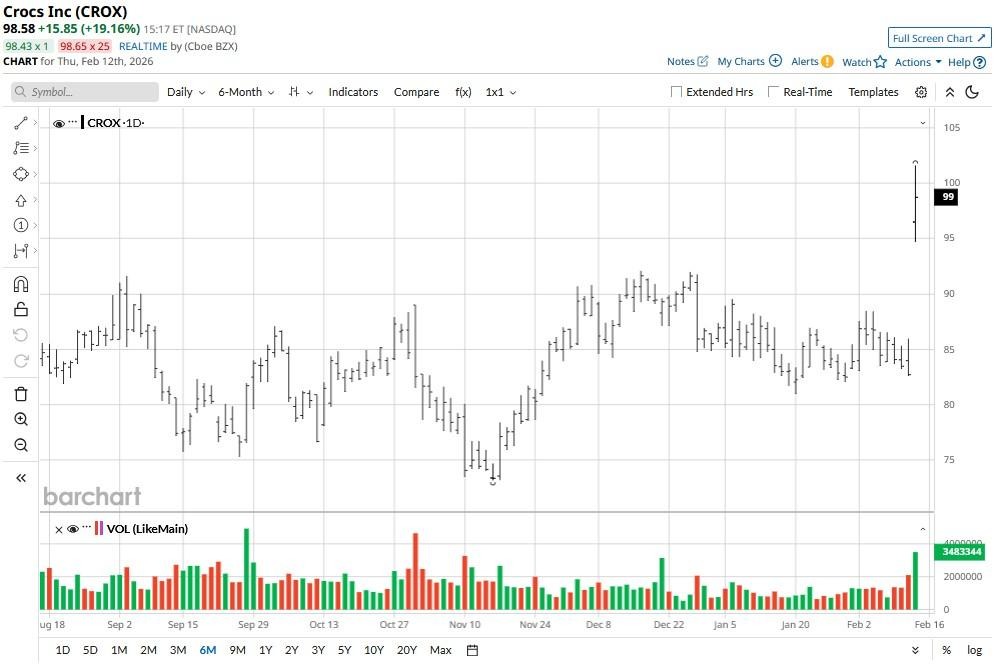Select the Max time range
Viewport: 996px width, 665px height.
440,650
